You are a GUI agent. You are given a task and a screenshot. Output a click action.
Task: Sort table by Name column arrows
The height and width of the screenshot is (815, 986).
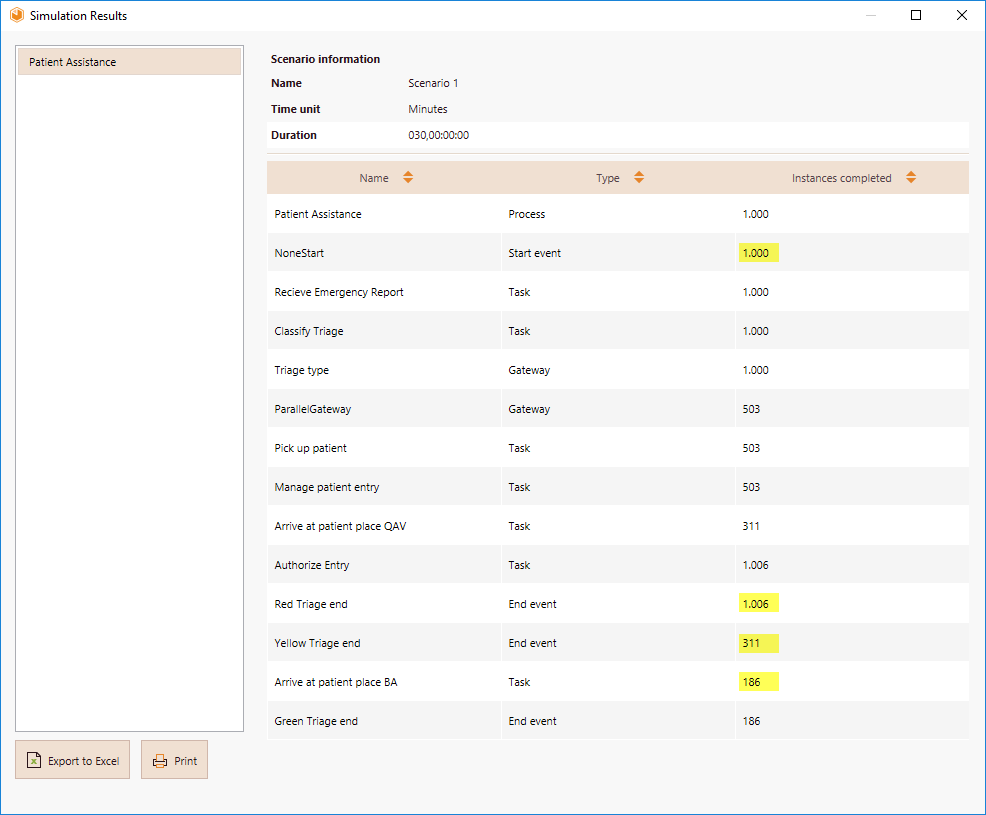(x=408, y=177)
